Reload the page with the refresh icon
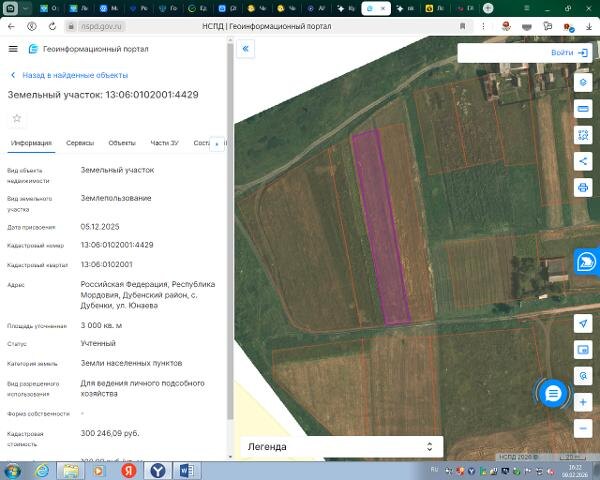Screen dimensions: 600x480 pyautogui.click(x=52, y=26)
